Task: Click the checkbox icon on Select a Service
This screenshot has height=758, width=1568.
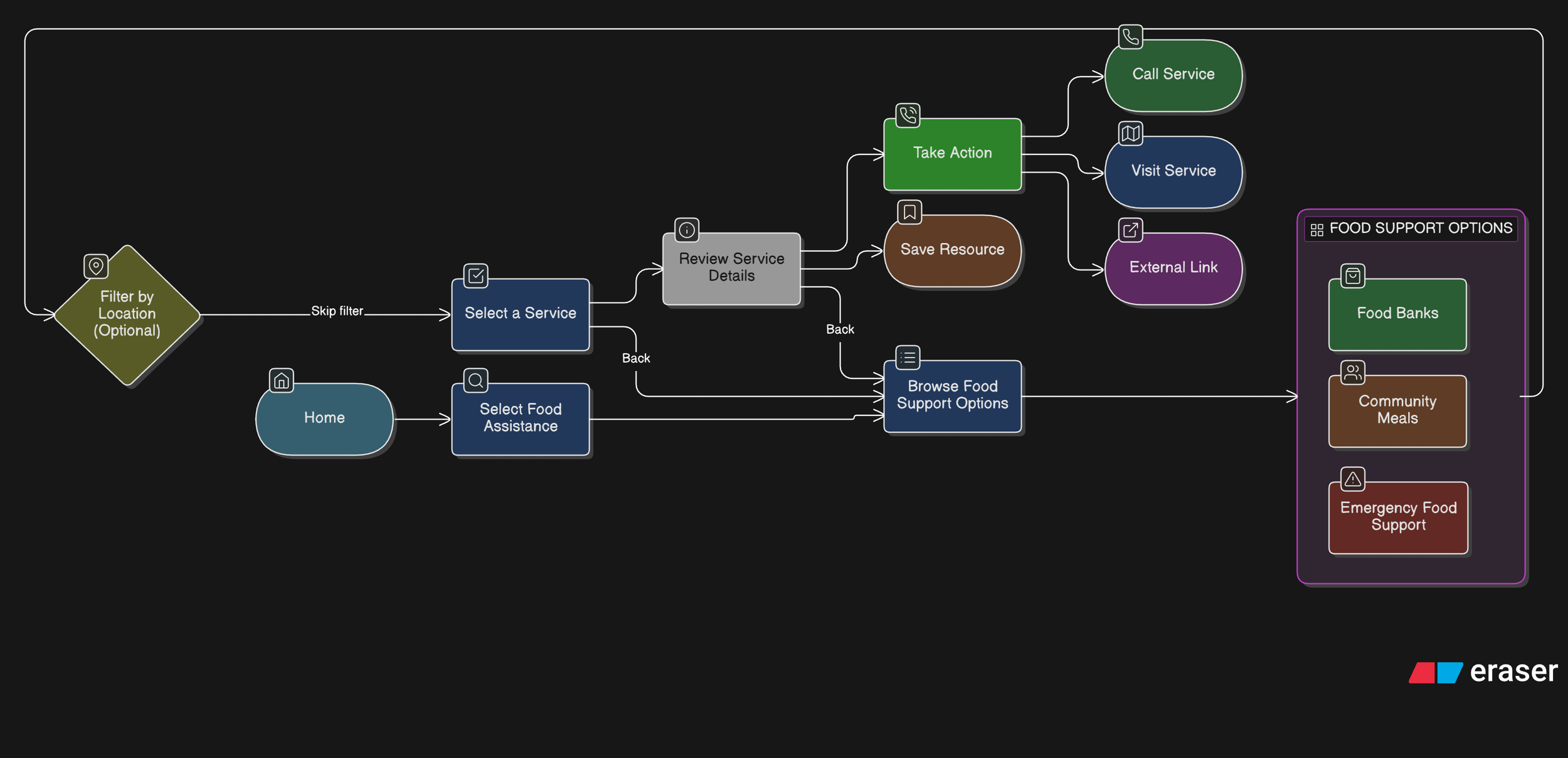Action: point(475,275)
